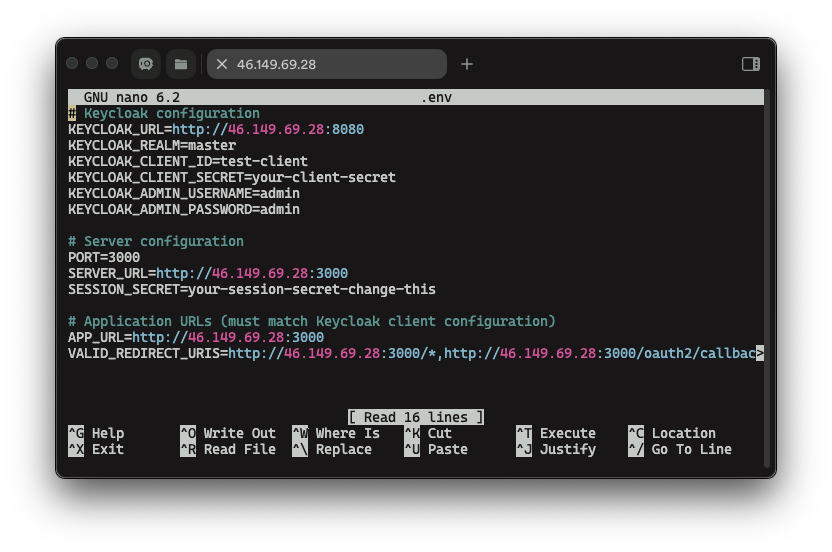Select the 46.149.69.28 terminal tab
Screen dimensions: 832x552
point(327,64)
